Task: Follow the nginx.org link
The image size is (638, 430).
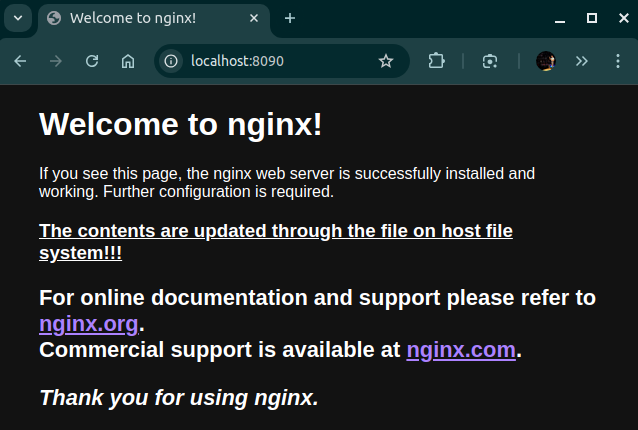Action: (x=89, y=324)
